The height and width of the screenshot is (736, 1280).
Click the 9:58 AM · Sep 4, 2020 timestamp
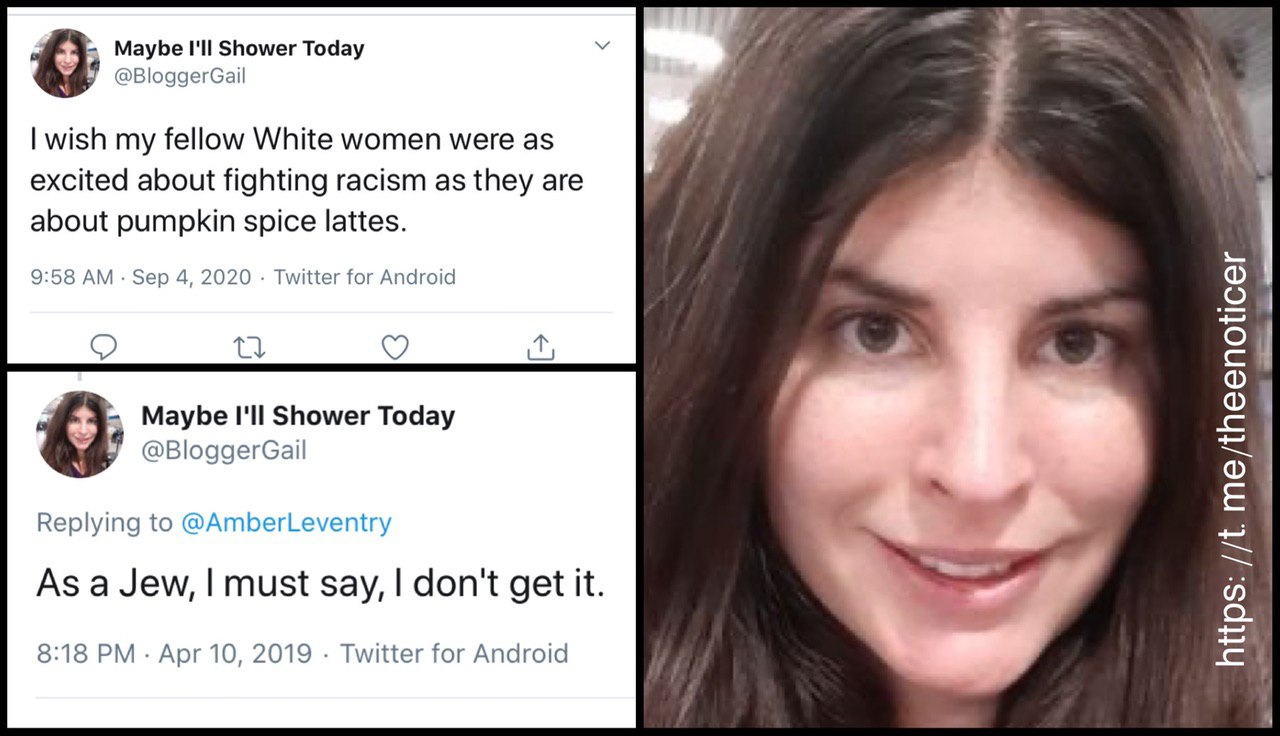[x=140, y=277]
